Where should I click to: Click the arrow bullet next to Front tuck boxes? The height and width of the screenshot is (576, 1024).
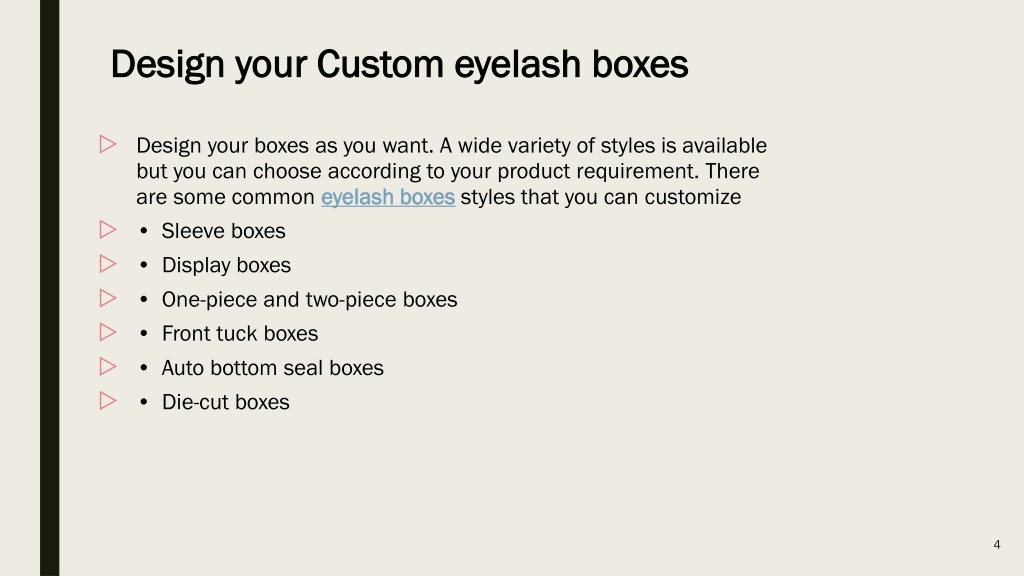pos(108,332)
